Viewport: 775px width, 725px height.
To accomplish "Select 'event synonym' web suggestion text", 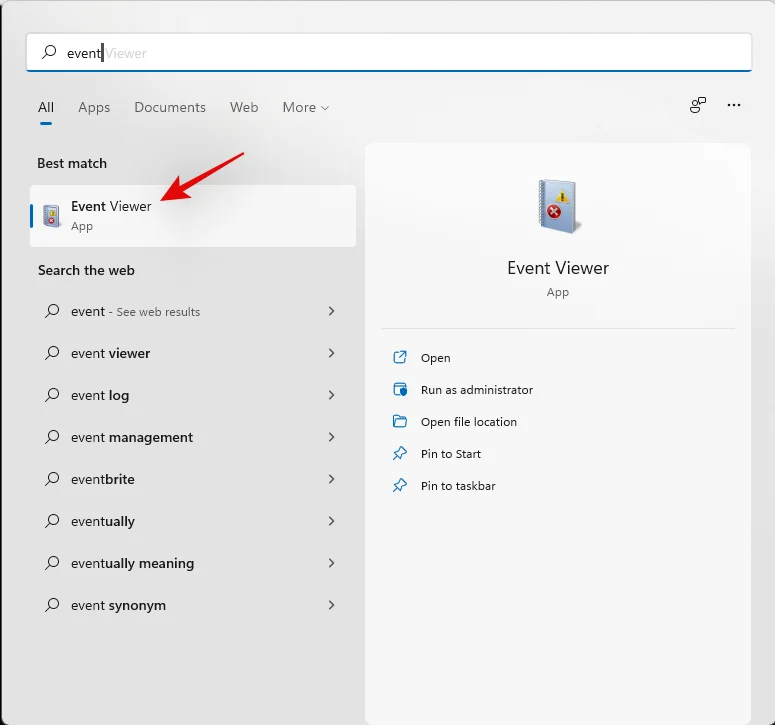I will [x=118, y=605].
